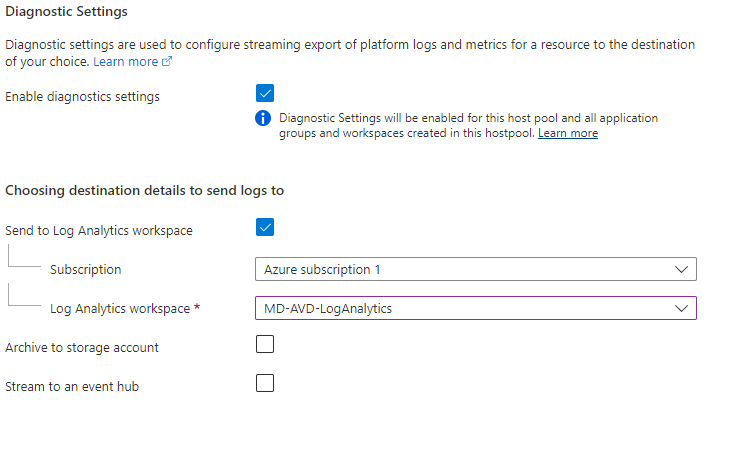This screenshot has width=736, height=466.
Task: Click the blue information icon
Action: 264,118
